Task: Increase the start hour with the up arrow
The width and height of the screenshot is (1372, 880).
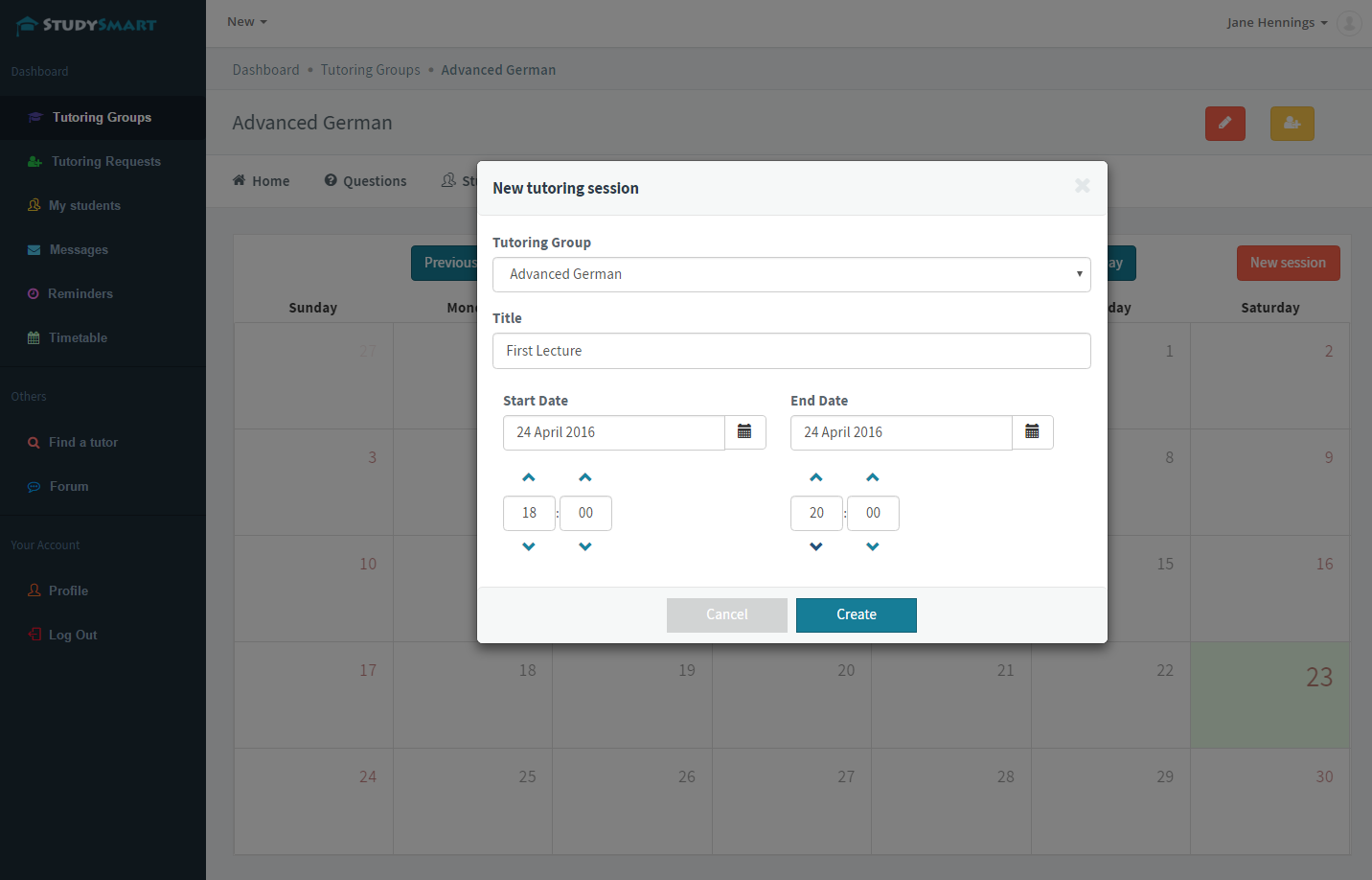Action: [529, 476]
